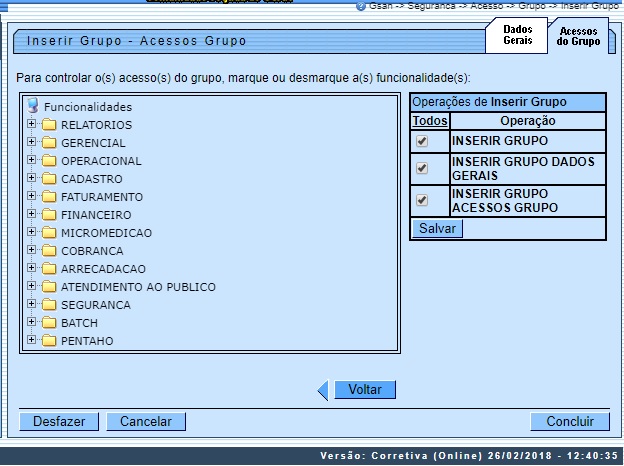This screenshot has height=466, width=624.
Task: Select the FATURAMENTO tree label
Action: coord(102,197)
